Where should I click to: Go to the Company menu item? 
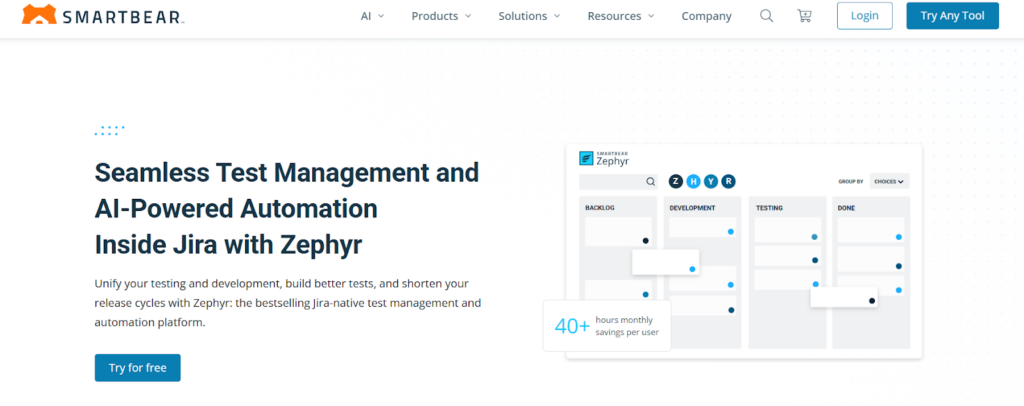pyautogui.click(x=706, y=16)
